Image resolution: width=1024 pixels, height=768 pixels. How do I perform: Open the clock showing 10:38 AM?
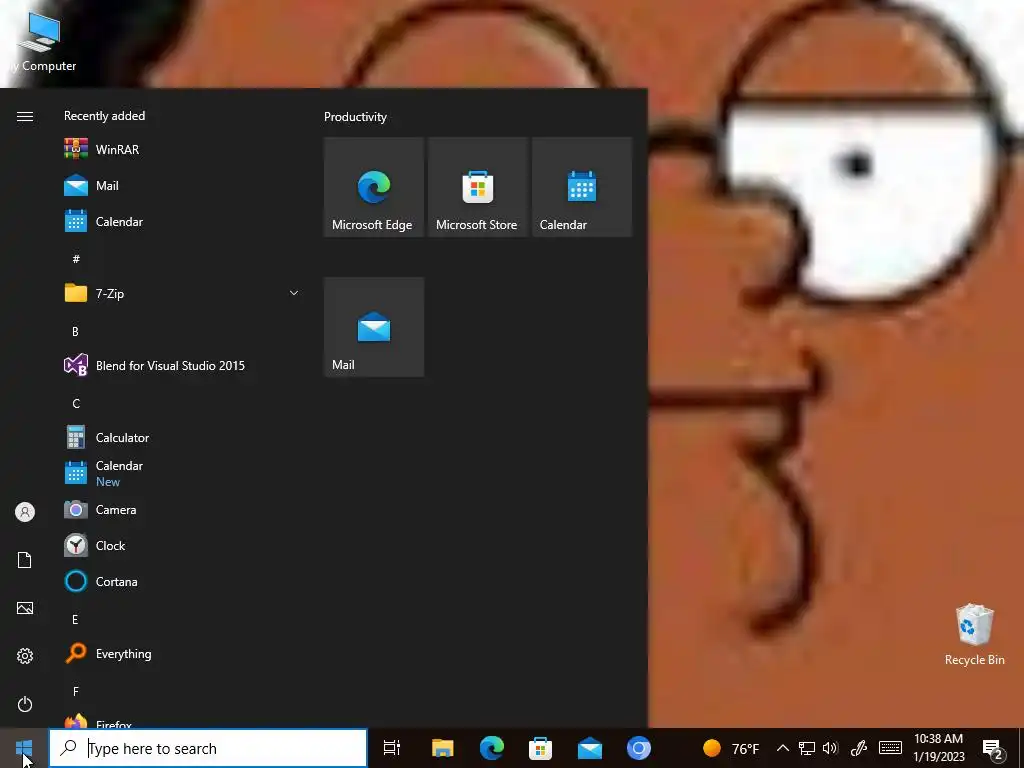(x=938, y=748)
